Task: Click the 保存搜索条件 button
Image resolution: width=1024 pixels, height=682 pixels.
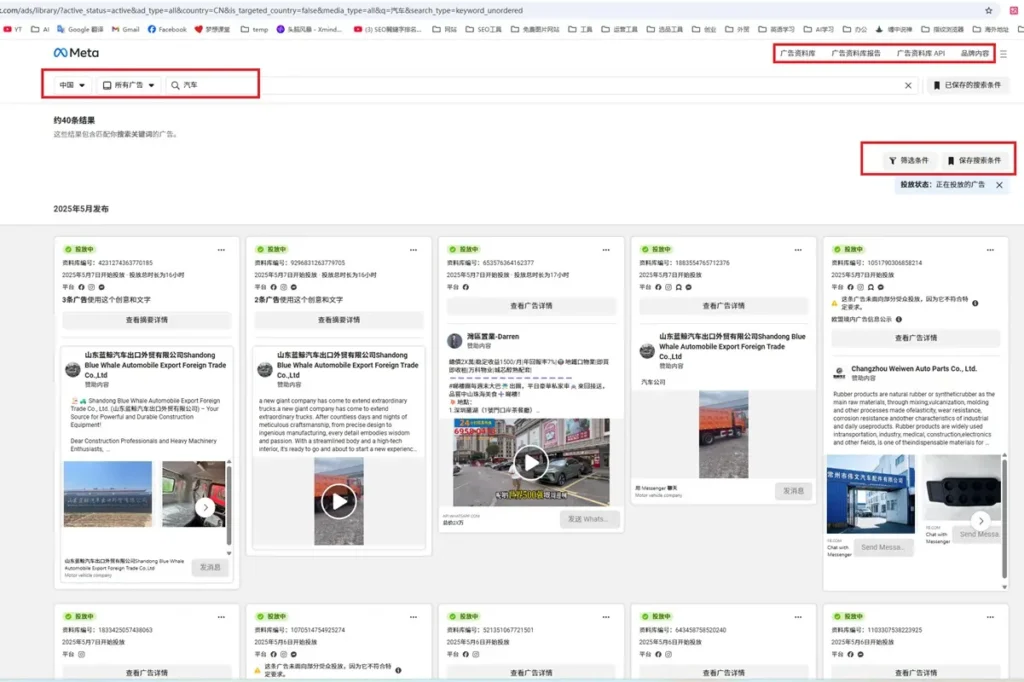Action: [974, 160]
